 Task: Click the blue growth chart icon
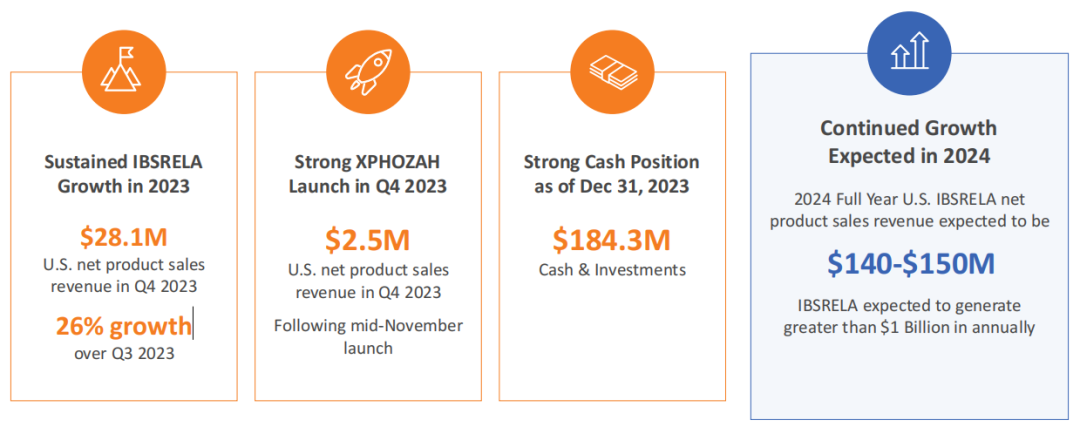tap(909, 50)
